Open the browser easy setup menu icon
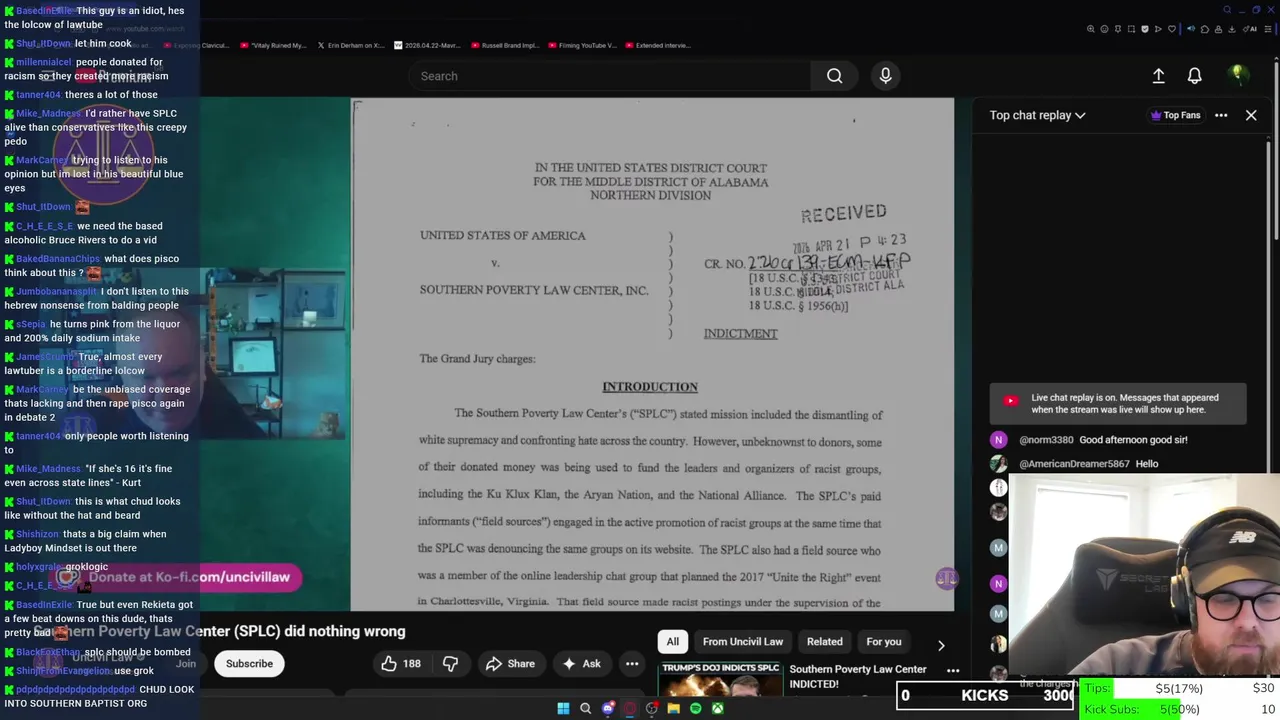 pos(1268,29)
